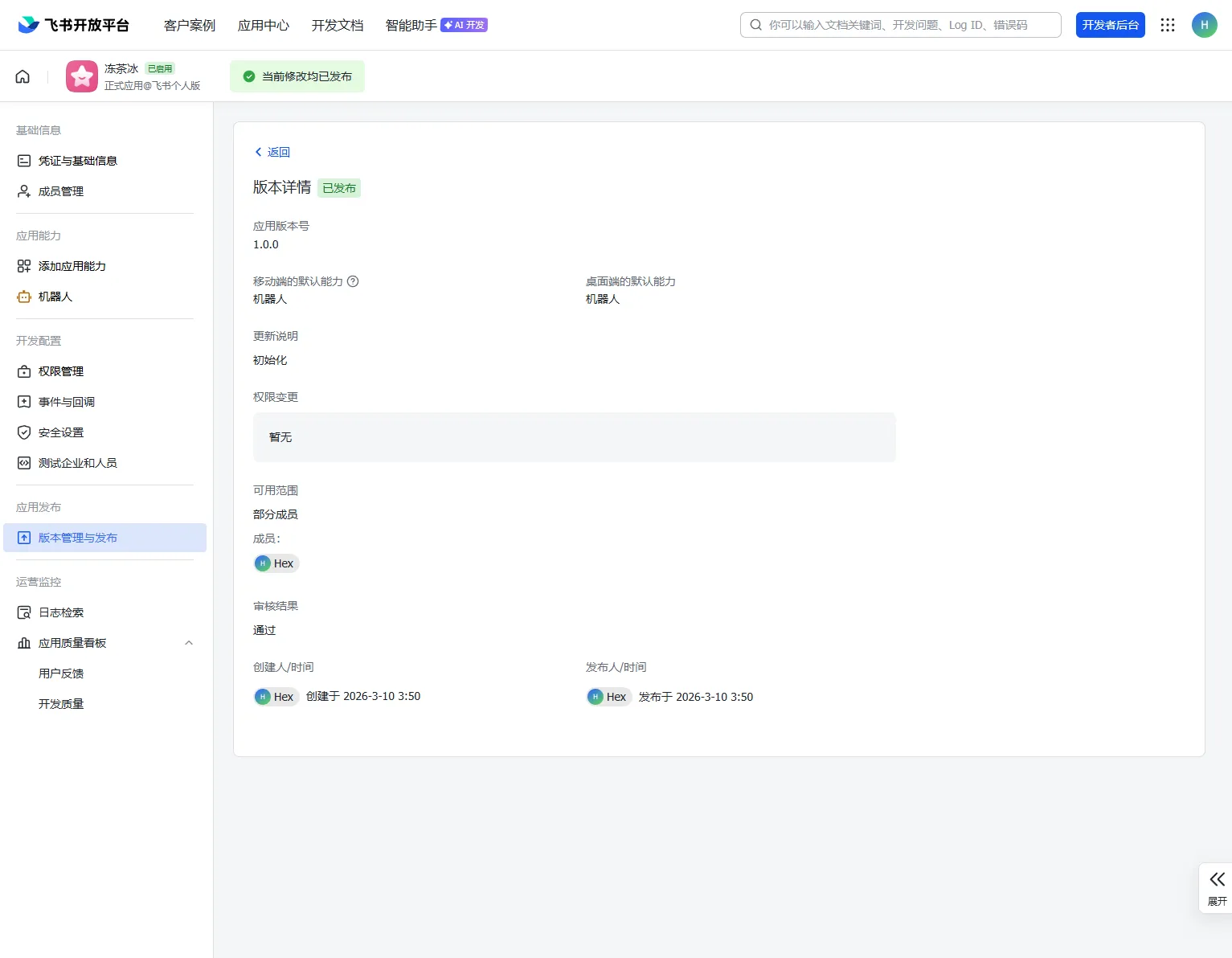Click the 飞书开放平台 logo
Image resolution: width=1232 pixels, height=958 pixels.
(74, 25)
